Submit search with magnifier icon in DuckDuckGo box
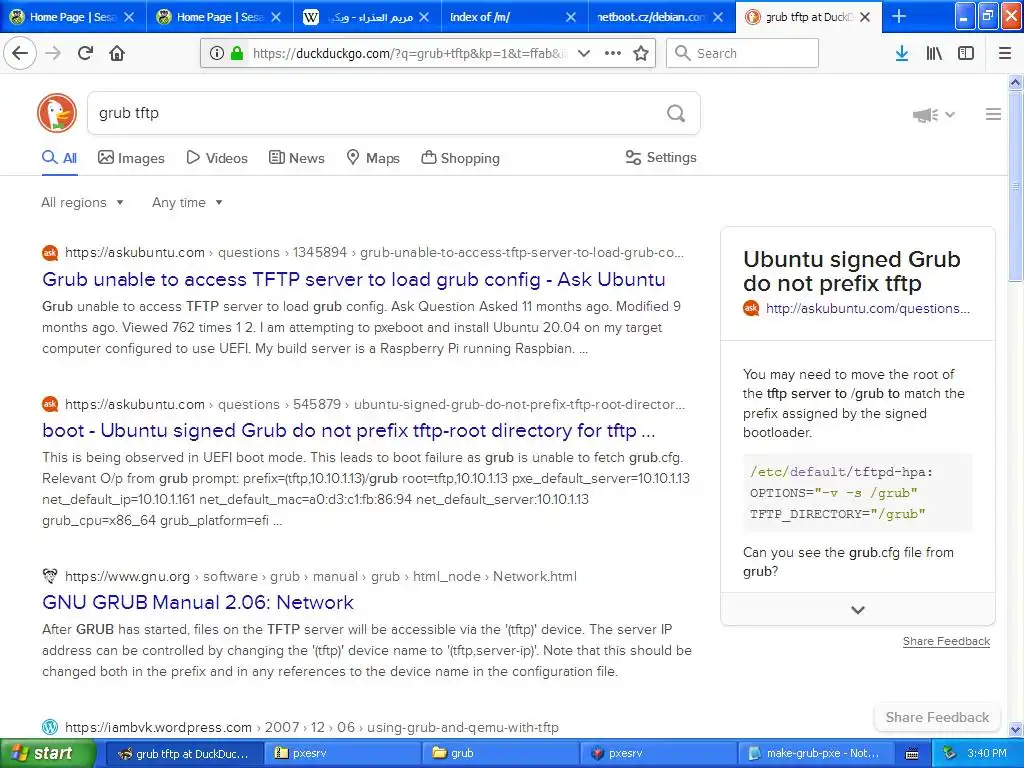1024x768 pixels. [676, 113]
